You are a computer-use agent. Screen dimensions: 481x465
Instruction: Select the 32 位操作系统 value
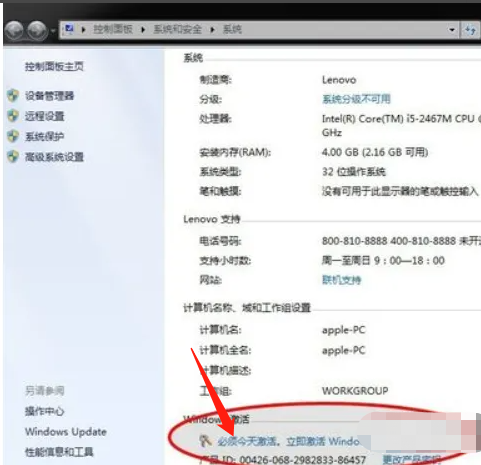(x=354, y=172)
